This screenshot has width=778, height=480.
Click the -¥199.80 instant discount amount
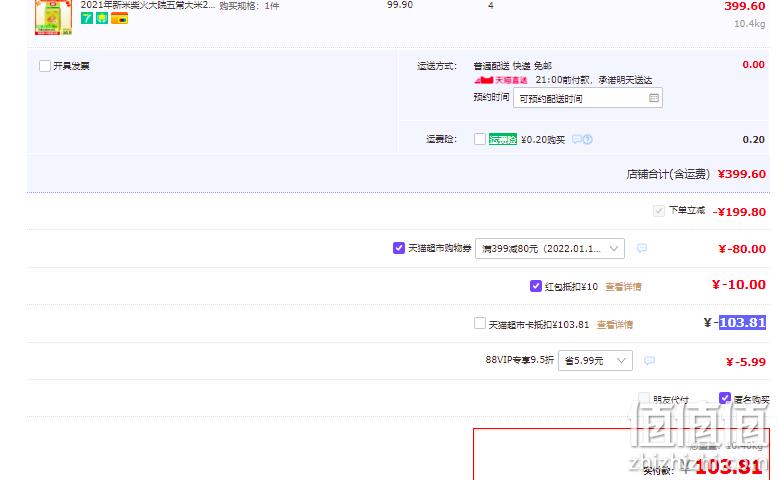(739, 212)
